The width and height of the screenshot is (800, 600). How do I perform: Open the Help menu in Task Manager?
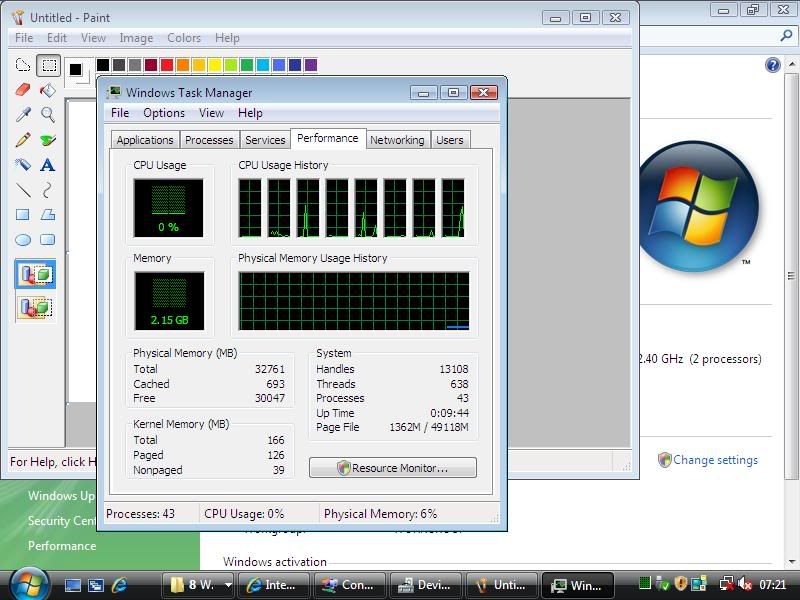250,113
